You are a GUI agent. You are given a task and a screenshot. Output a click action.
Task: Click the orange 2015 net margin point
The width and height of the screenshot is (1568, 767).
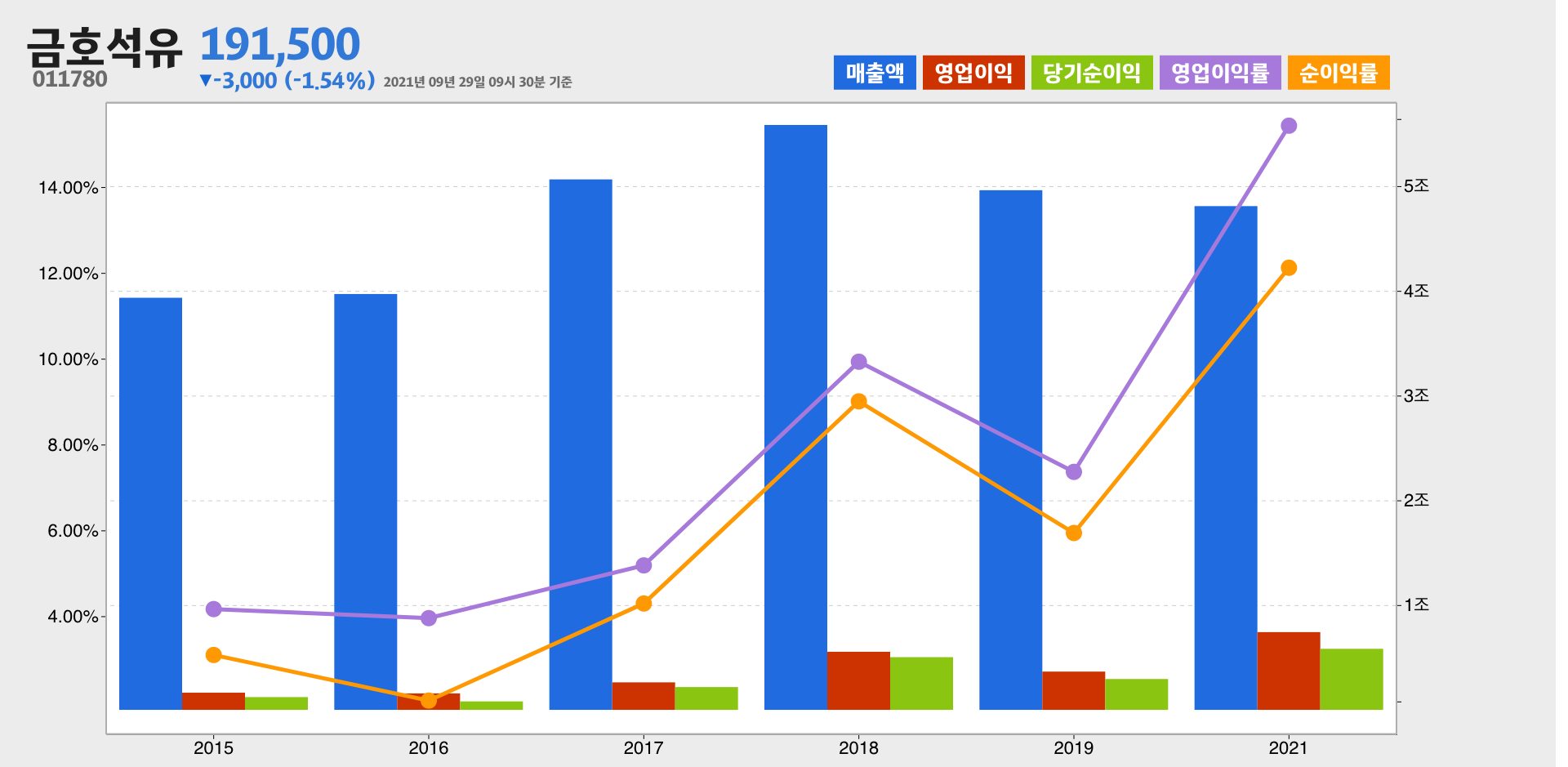click(x=214, y=655)
